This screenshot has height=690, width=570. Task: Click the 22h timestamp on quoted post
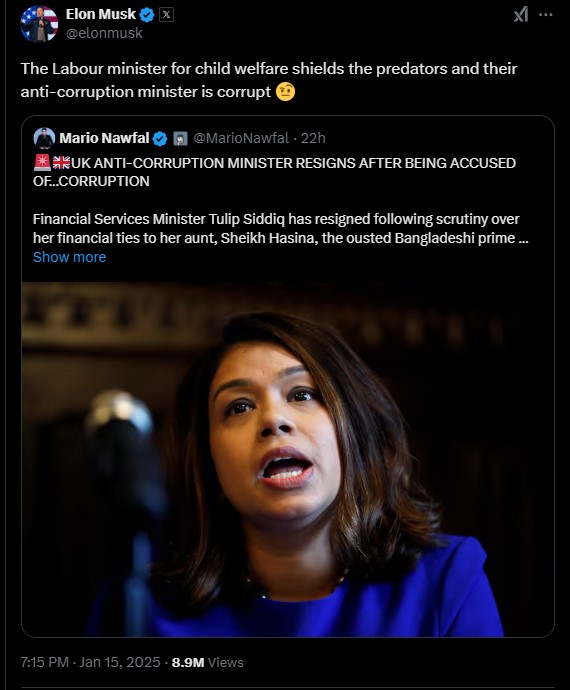tap(313, 138)
